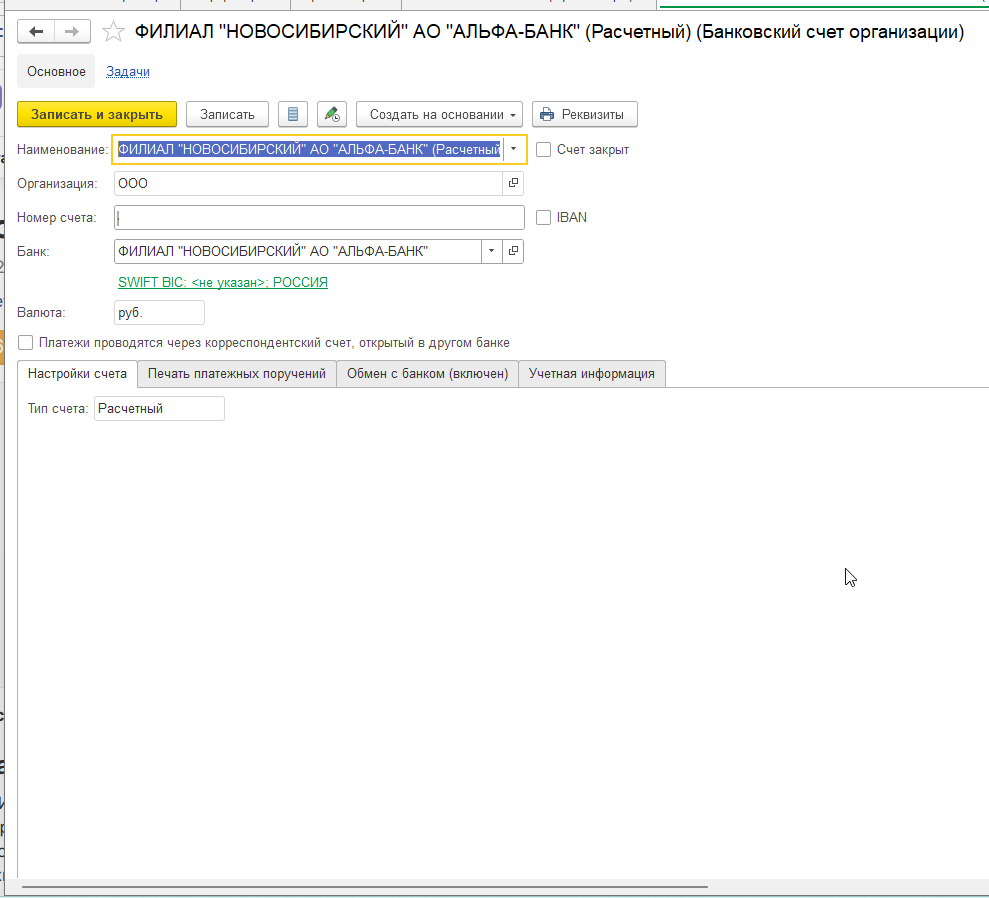Image resolution: width=989 pixels, height=898 pixels.
Task: Open the Учетная информация tab
Action: 592,373
